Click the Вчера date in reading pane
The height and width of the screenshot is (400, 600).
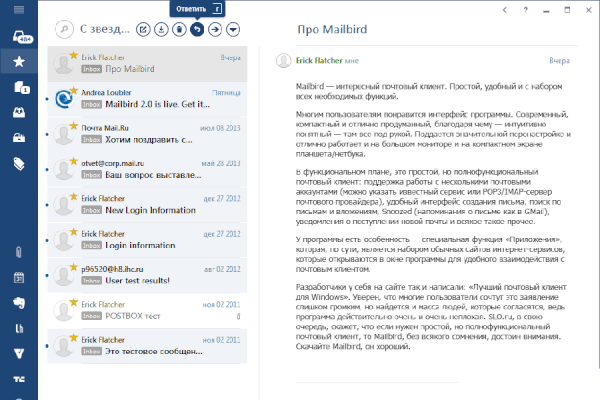coord(559,60)
